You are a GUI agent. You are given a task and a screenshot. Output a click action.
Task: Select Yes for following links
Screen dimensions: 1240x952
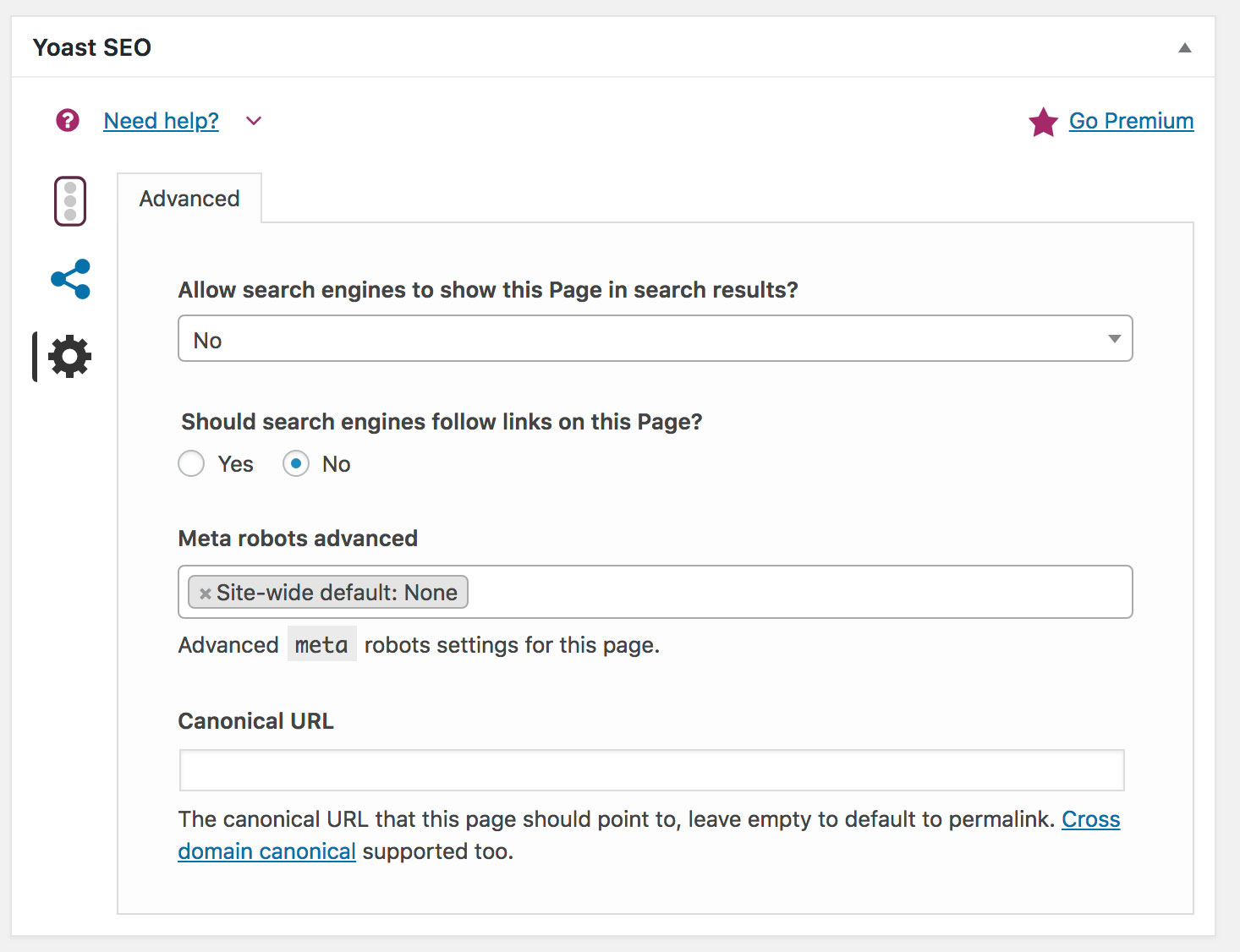pos(191,463)
